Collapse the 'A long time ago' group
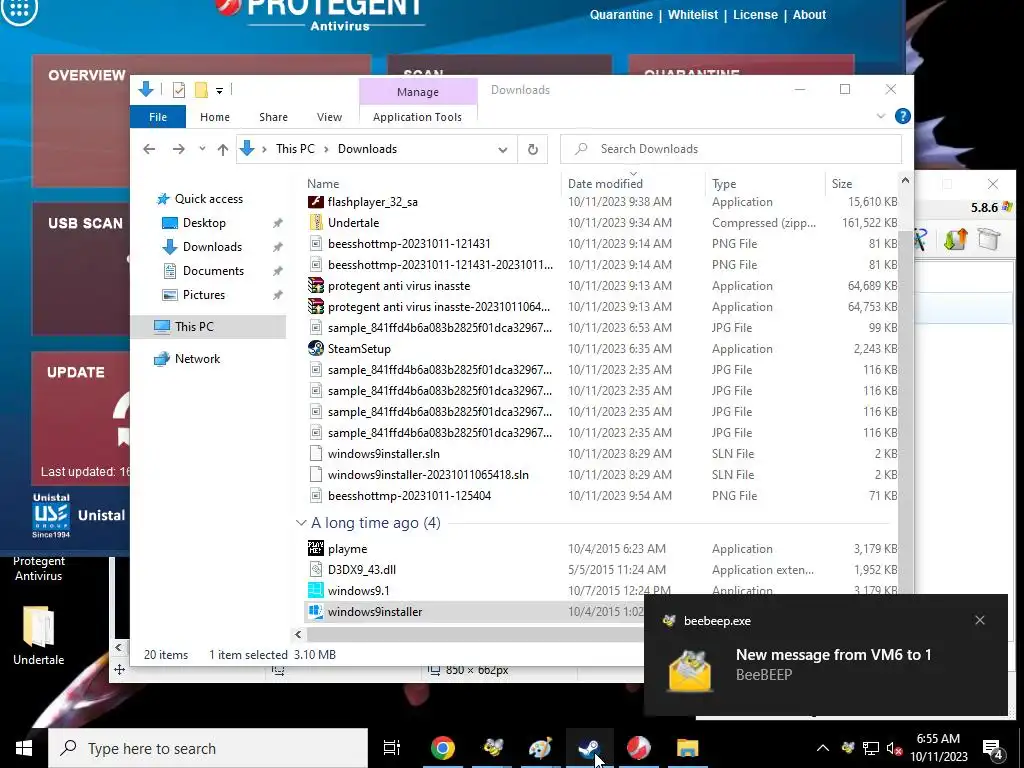Viewport: 1024px width, 768px height. [300, 522]
